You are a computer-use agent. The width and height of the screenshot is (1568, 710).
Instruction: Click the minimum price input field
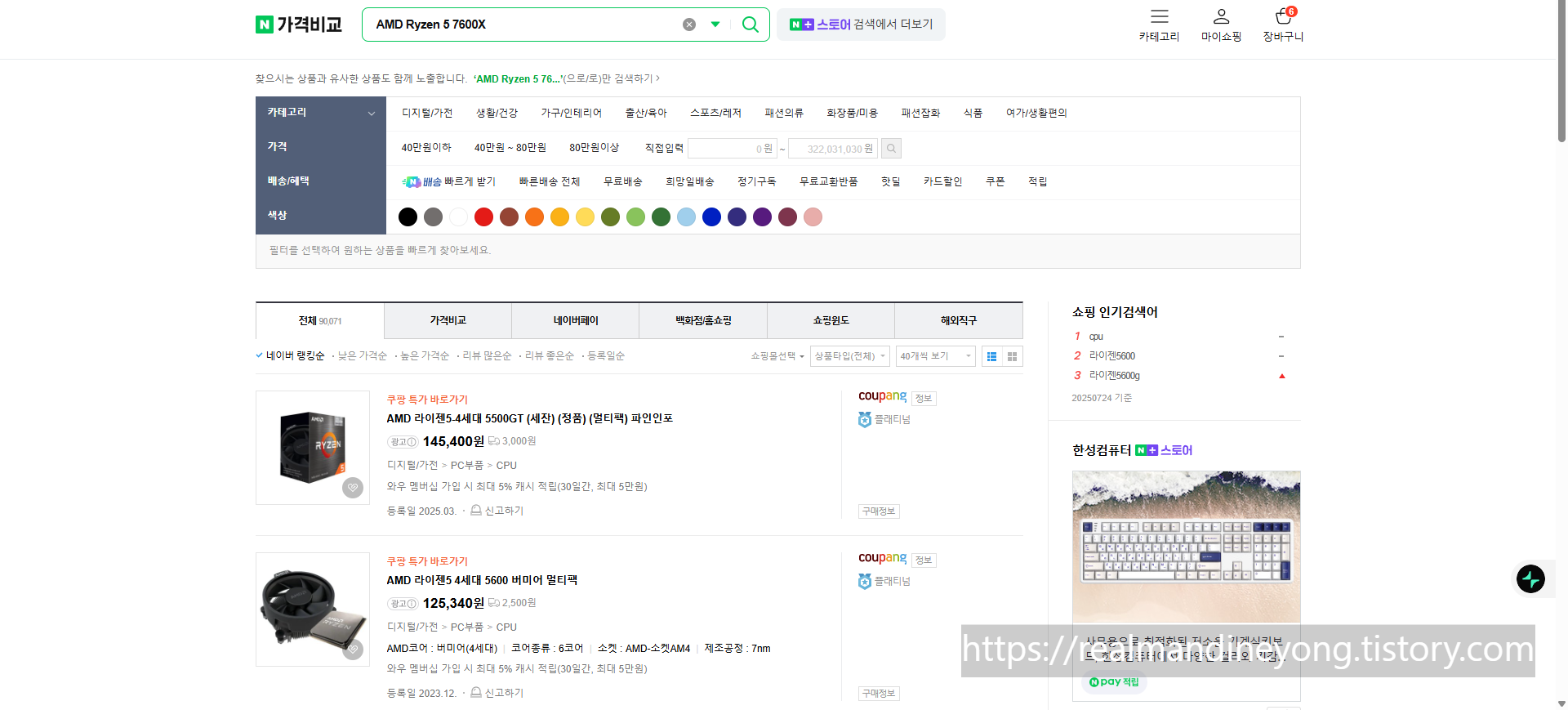pyautogui.click(x=732, y=149)
